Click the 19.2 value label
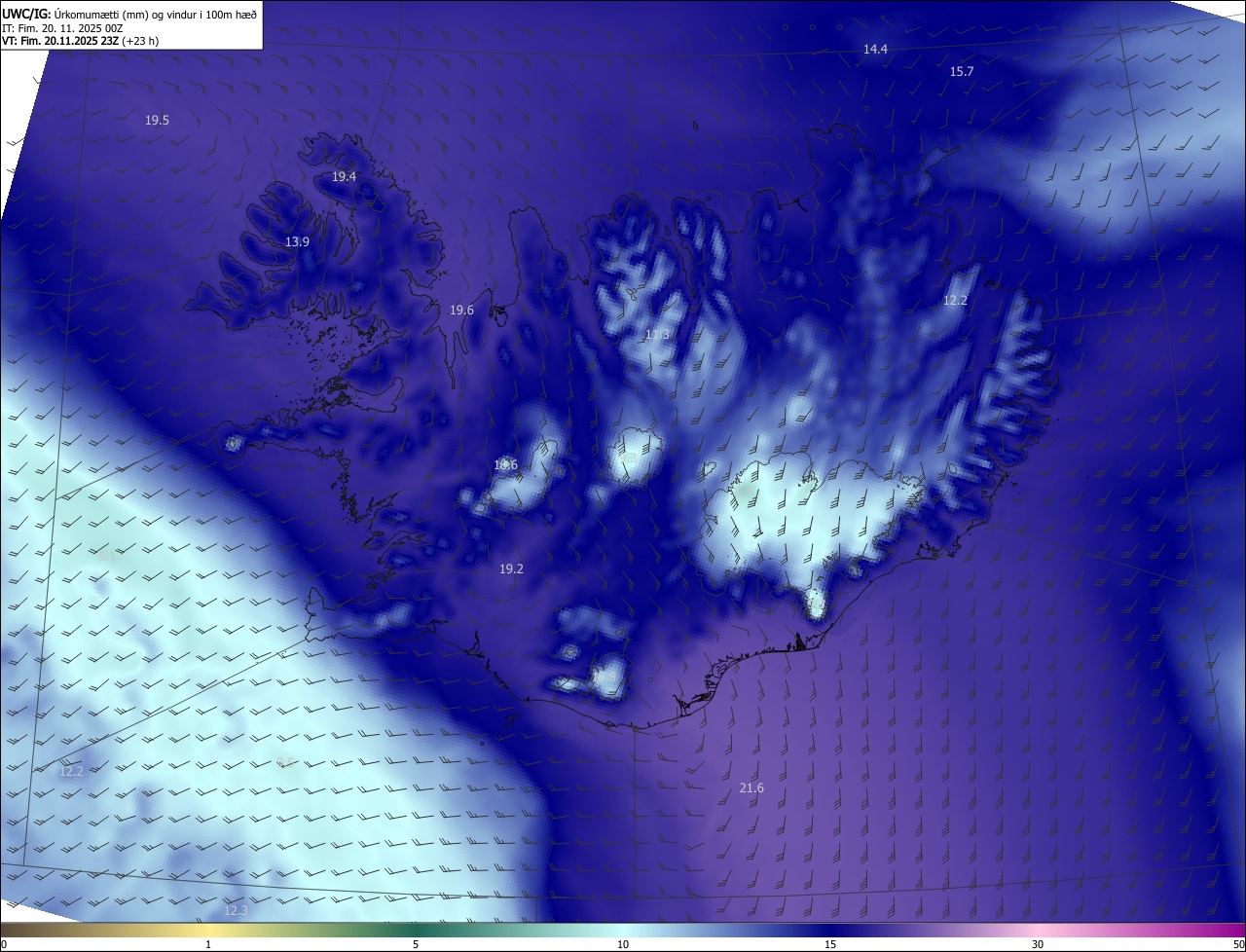Viewport: 1246px width, 952px height. tap(511, 569)
